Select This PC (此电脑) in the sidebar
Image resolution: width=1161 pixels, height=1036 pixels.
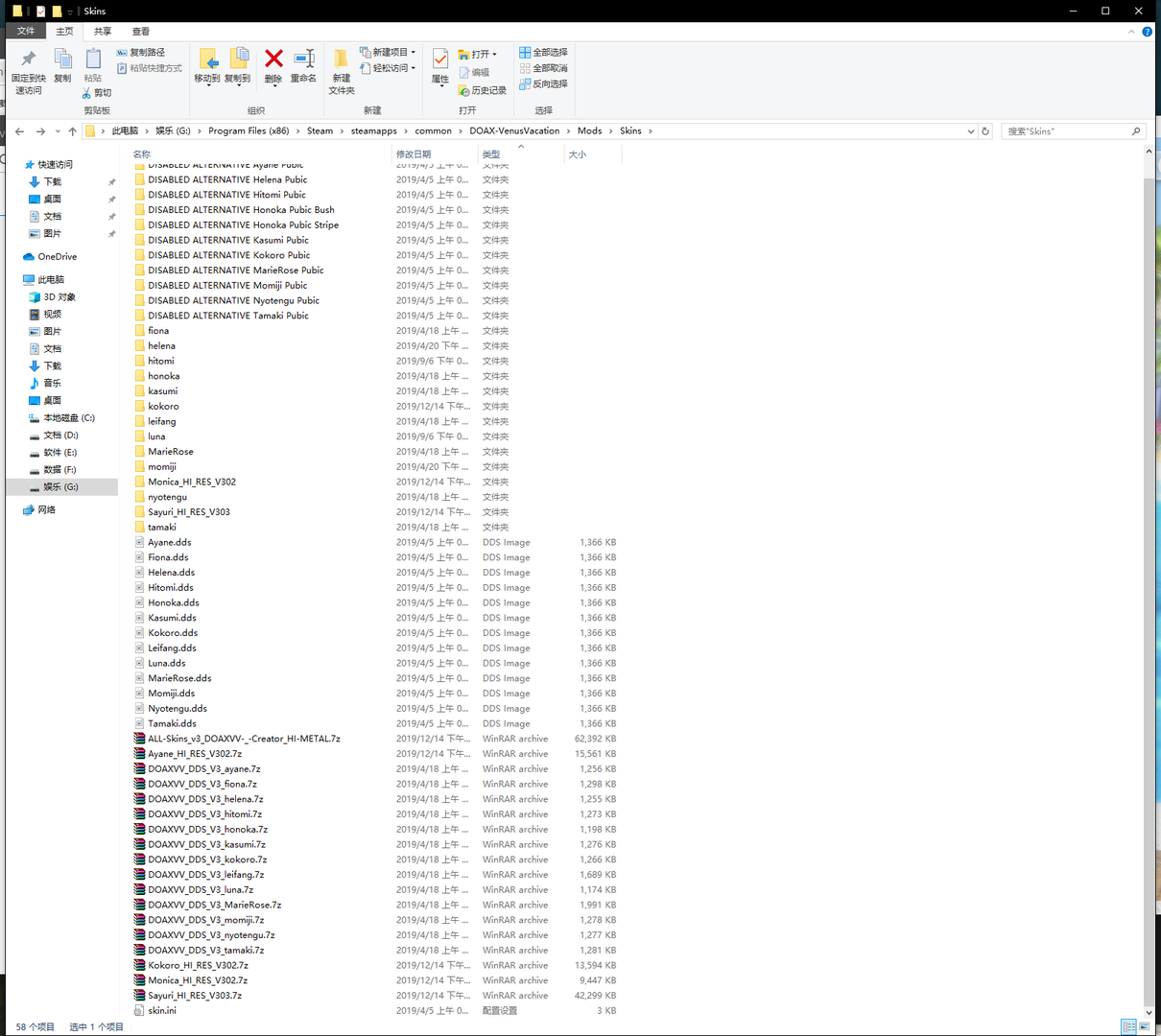tap(51, 280)
